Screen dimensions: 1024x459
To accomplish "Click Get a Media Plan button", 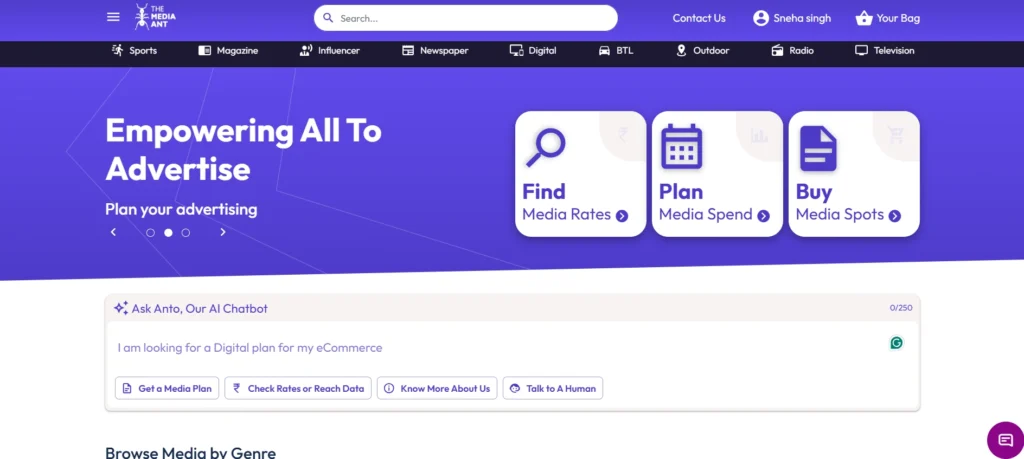I will point(167,388).
